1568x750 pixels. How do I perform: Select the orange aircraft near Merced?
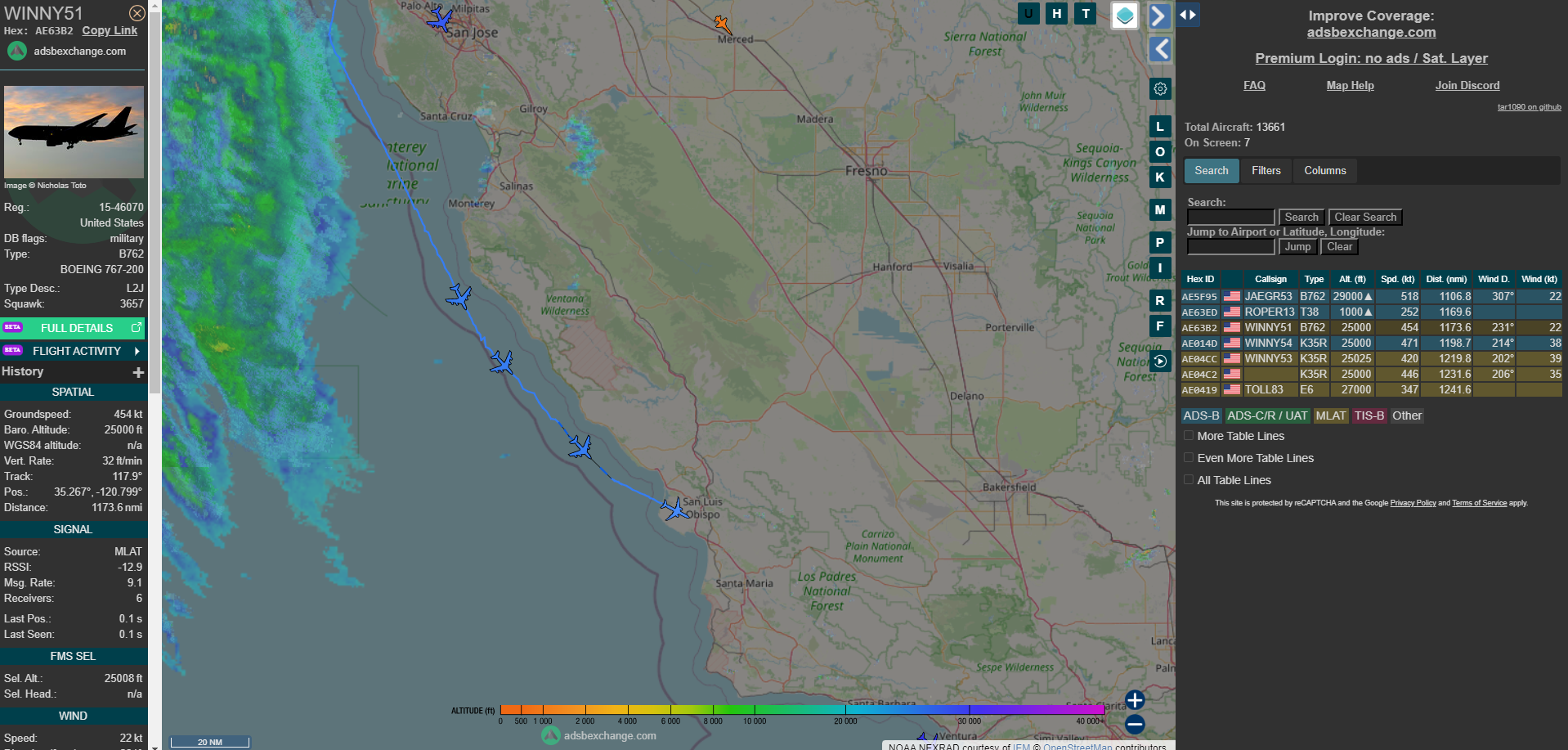[722, 25]
